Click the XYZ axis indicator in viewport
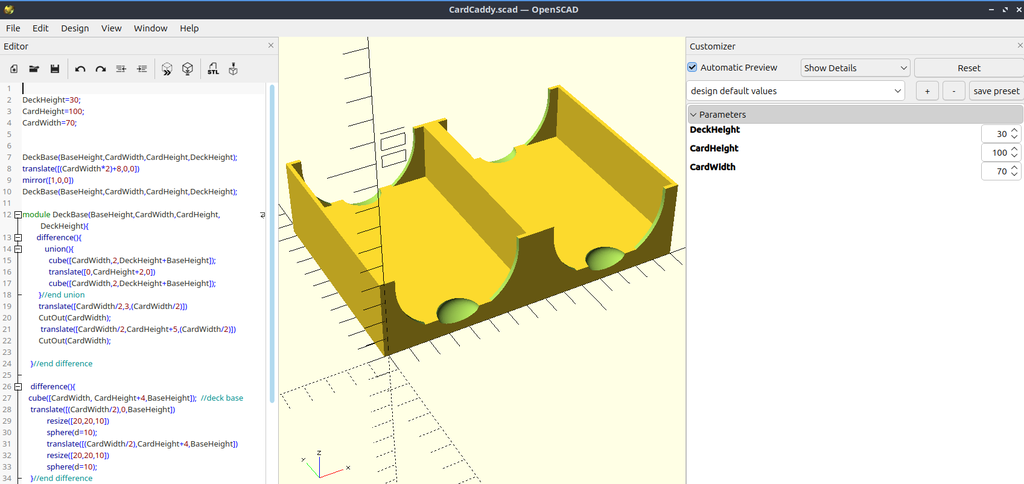 click(323, 465)
